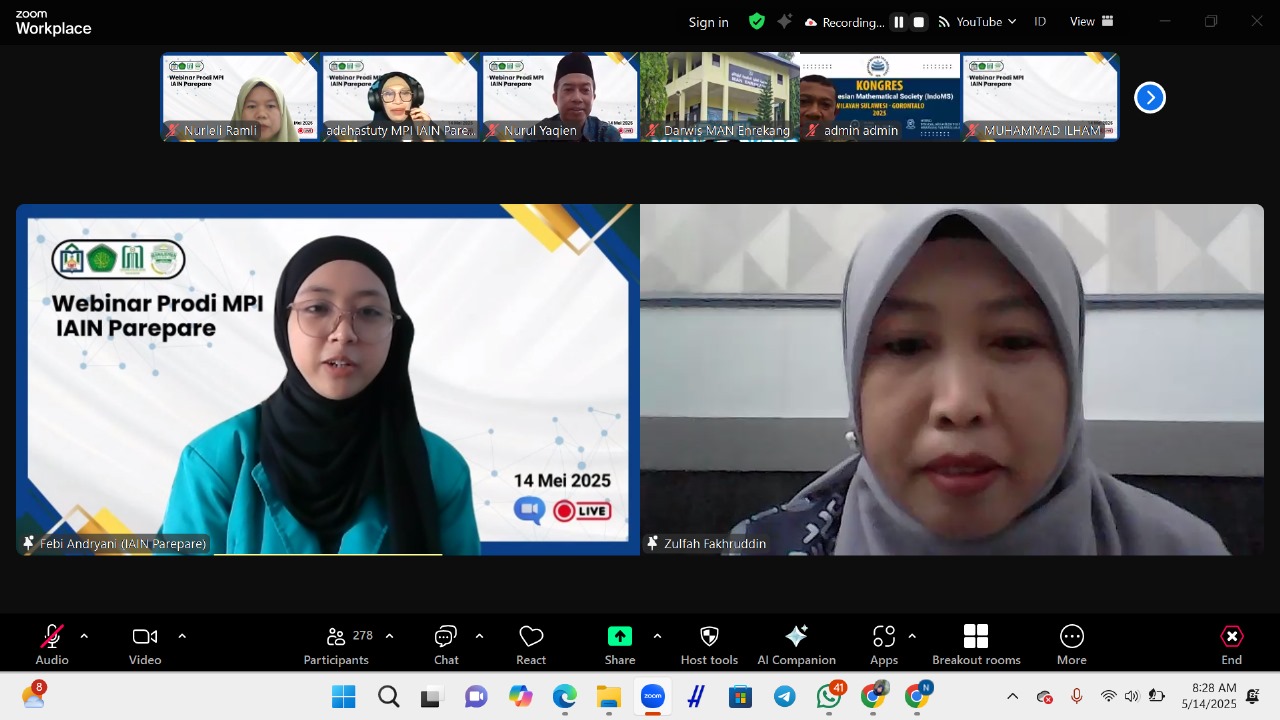Open Host tools shield icon

(x=709, y=644)
